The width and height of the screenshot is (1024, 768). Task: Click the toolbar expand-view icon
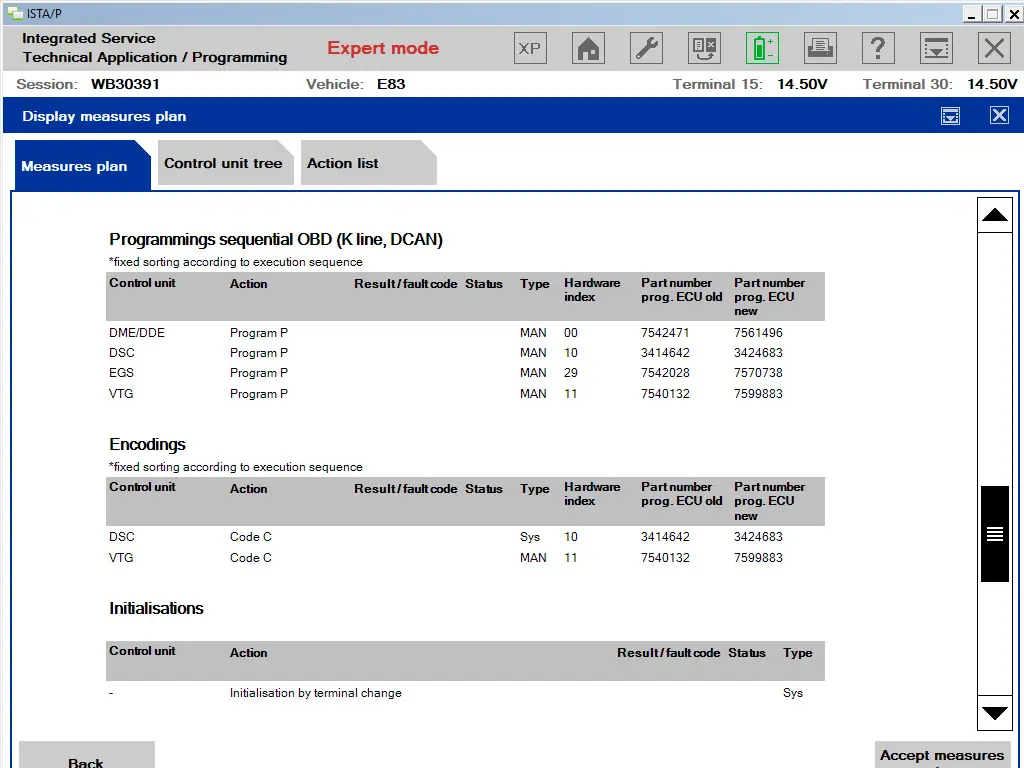(x=935, y=47)
